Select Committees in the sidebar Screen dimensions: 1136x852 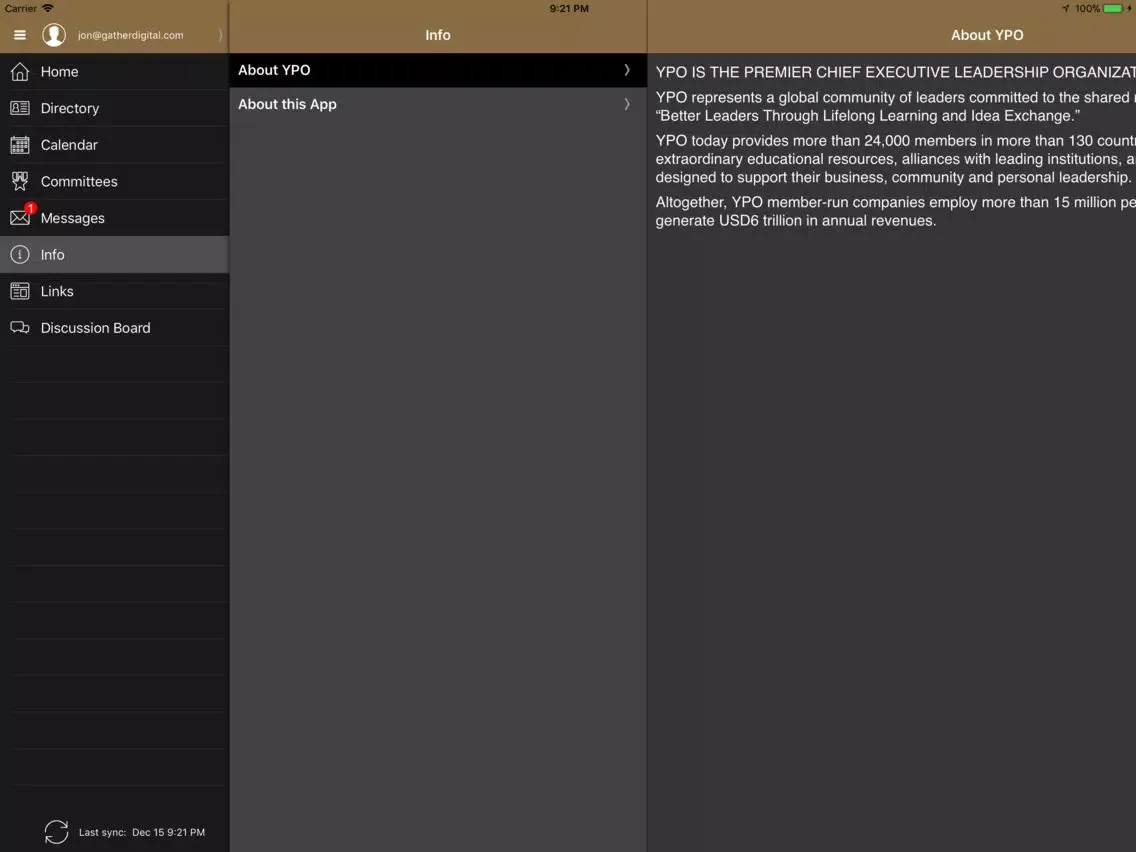pyautogui.click(x=114, y=181)
